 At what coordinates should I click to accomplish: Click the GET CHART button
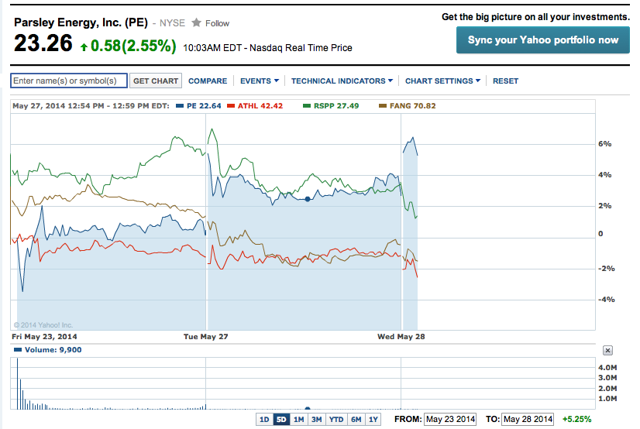(x=156, y=81)
